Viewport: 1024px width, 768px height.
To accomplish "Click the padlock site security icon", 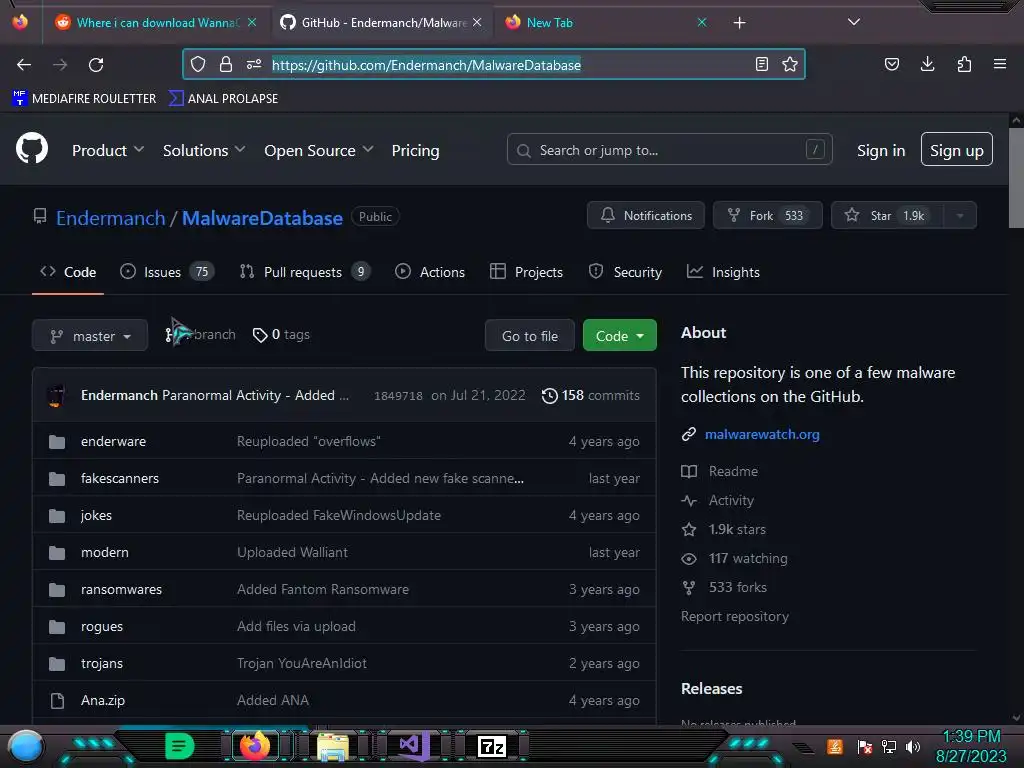I will coord(226,64).
